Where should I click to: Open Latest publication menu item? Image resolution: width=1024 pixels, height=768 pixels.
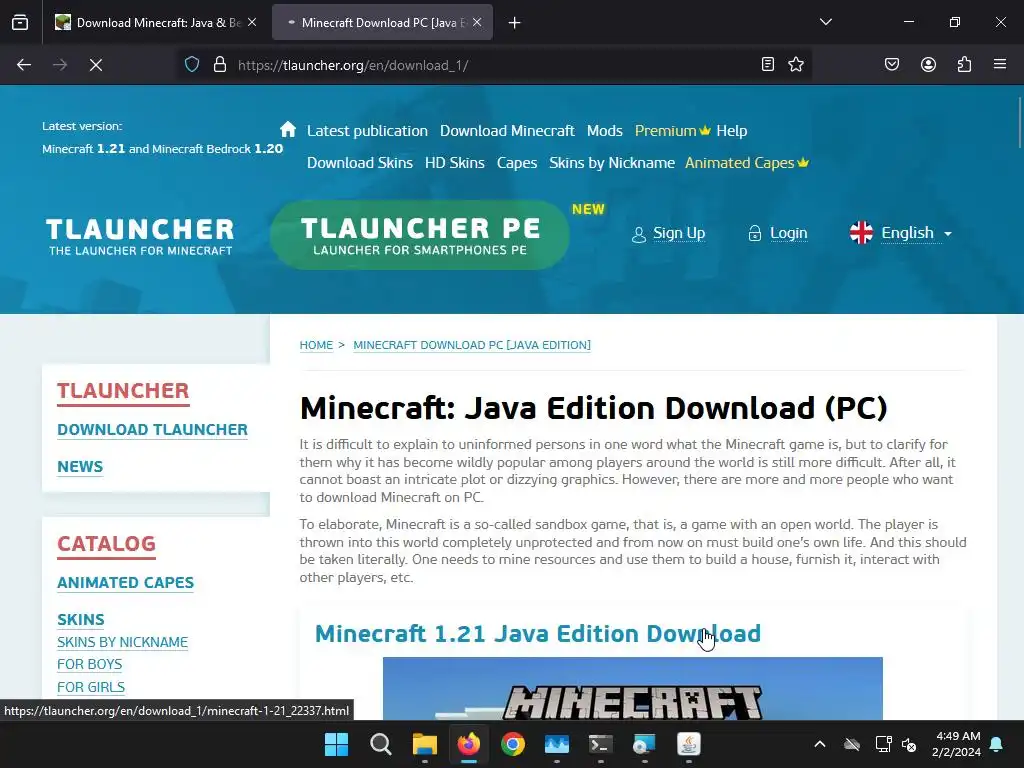click(367, 131)
